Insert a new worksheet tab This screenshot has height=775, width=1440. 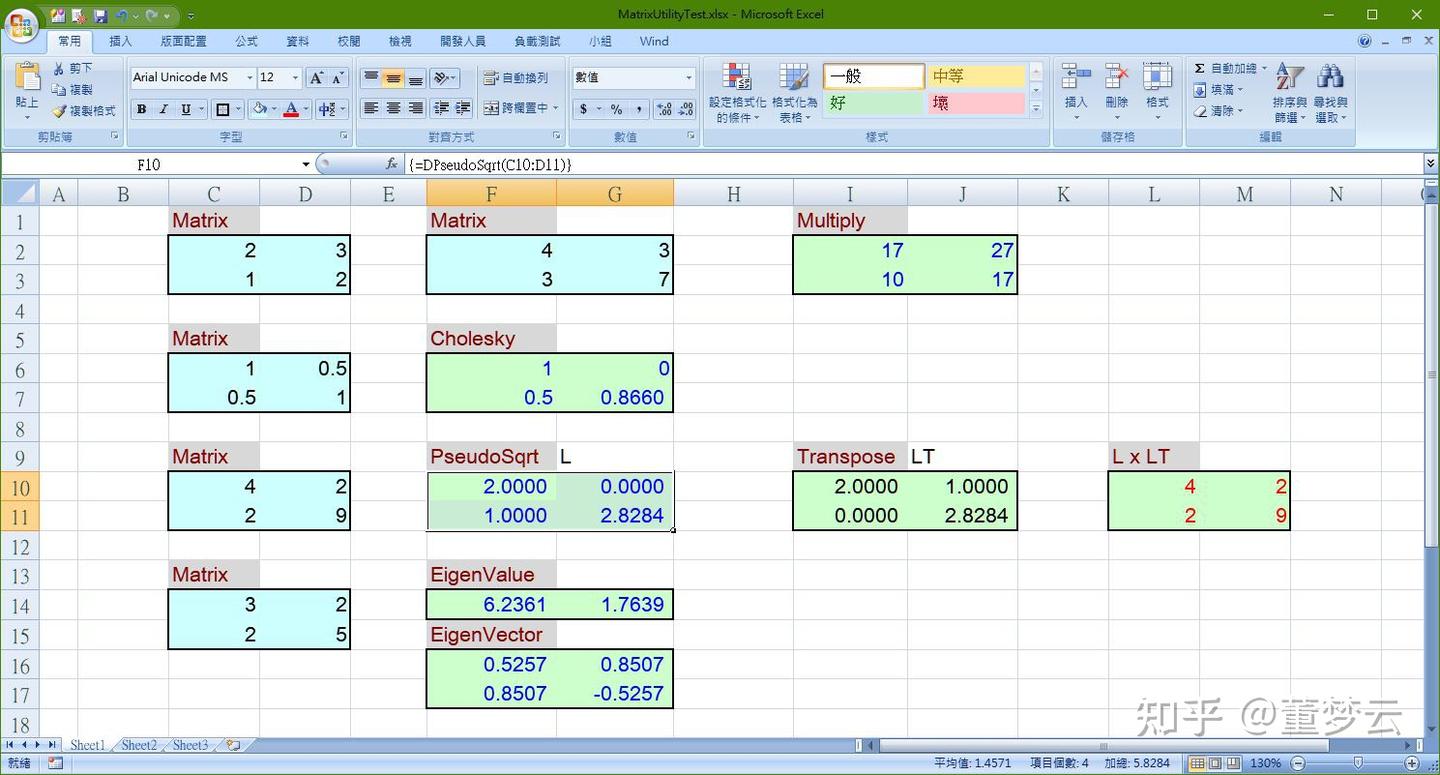click(233, 745)
